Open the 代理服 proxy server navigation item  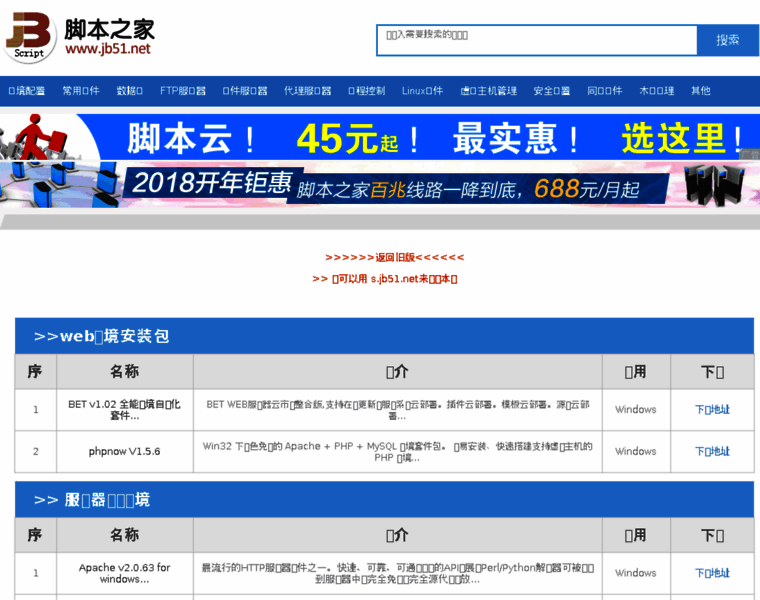[x=307, y=91]
